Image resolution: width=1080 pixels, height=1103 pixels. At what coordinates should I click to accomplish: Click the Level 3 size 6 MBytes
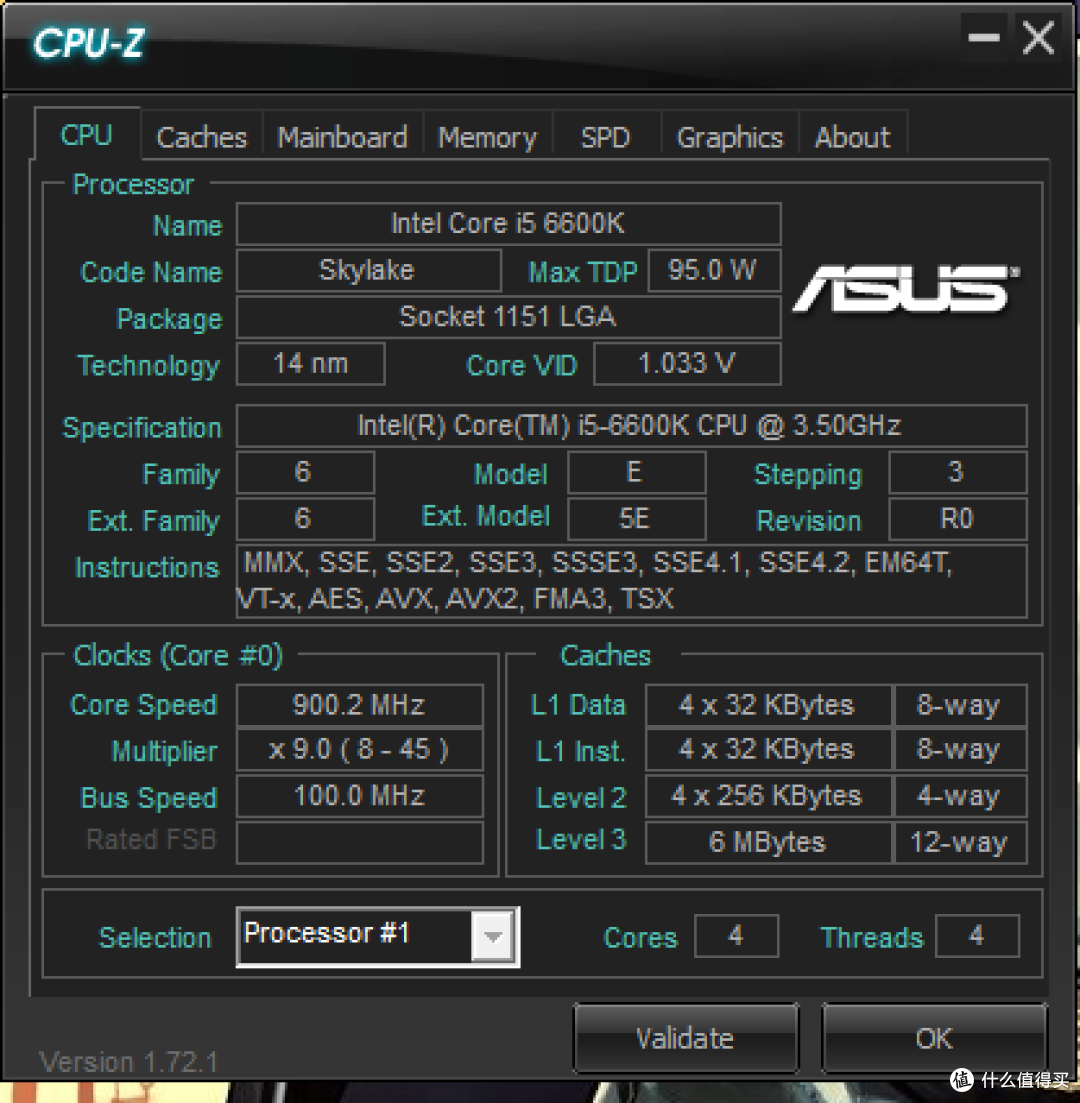pos(768,842)
